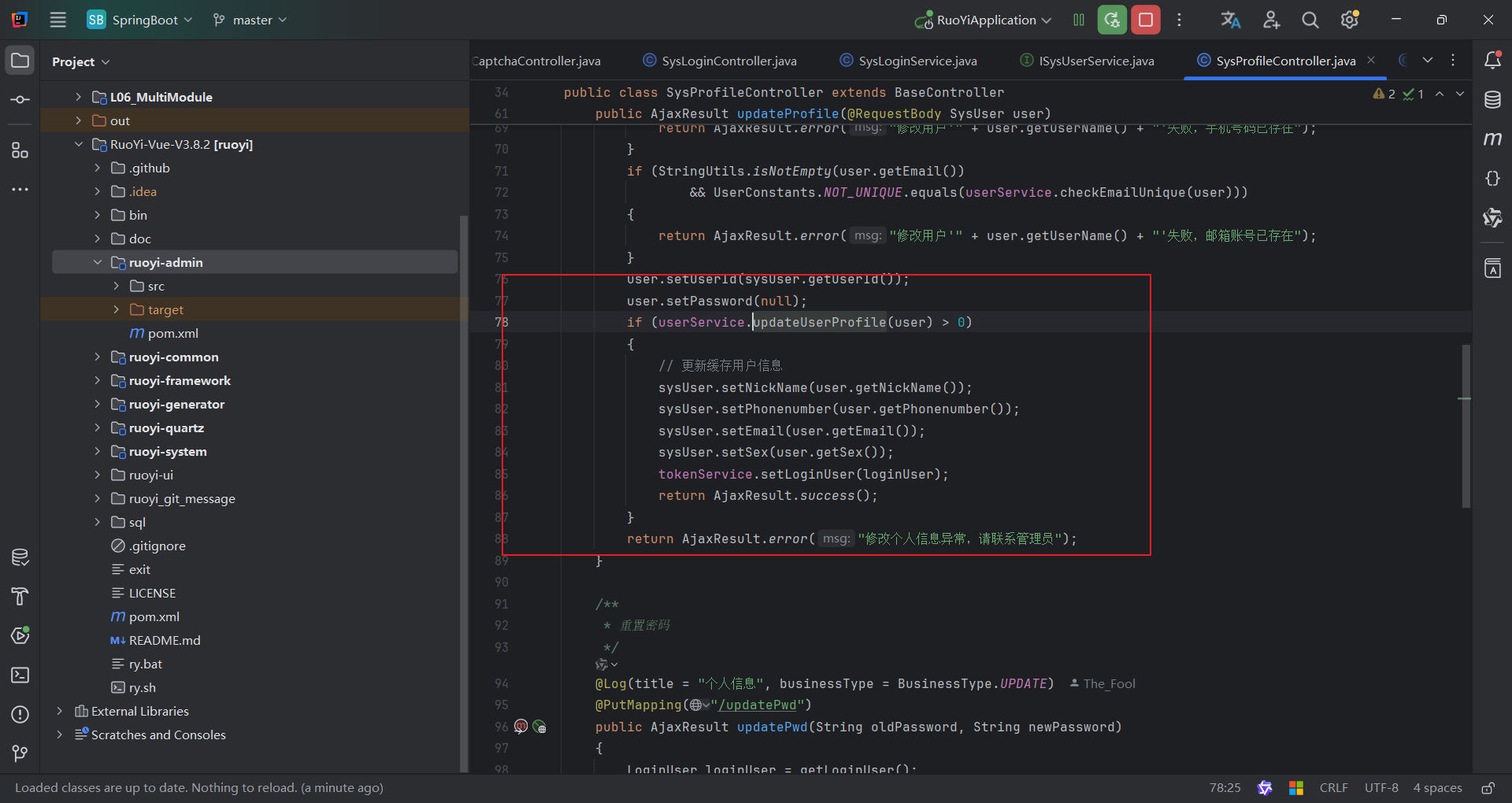Viewport: 1512px width, 803px height.
Task: Open the Maven tool window
Action: 1492,139
